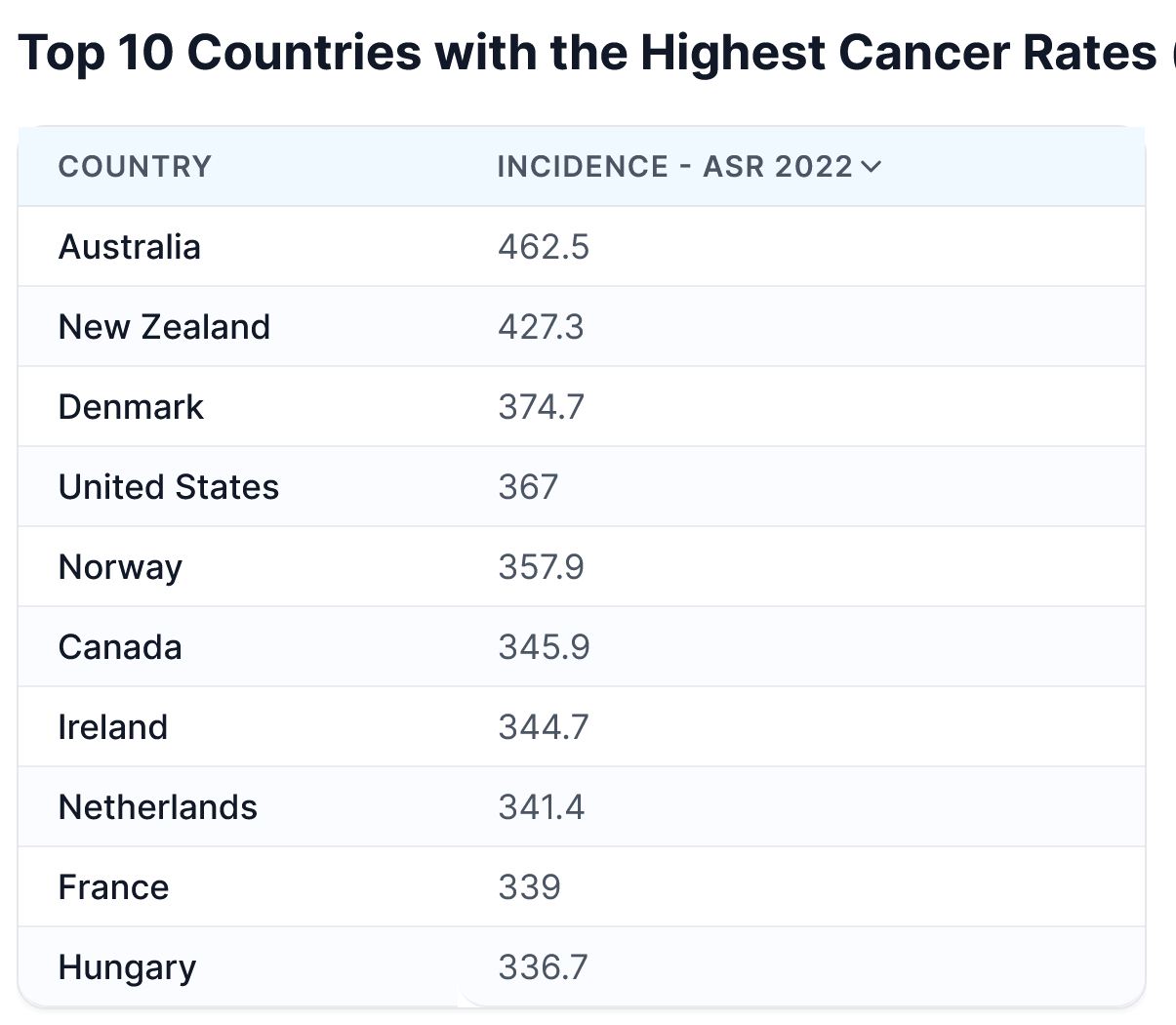Image resolution: width=1176 pixels, height=1025 pixels.
Task: Click the Top 10 Countries page heading
Action: 588,53
